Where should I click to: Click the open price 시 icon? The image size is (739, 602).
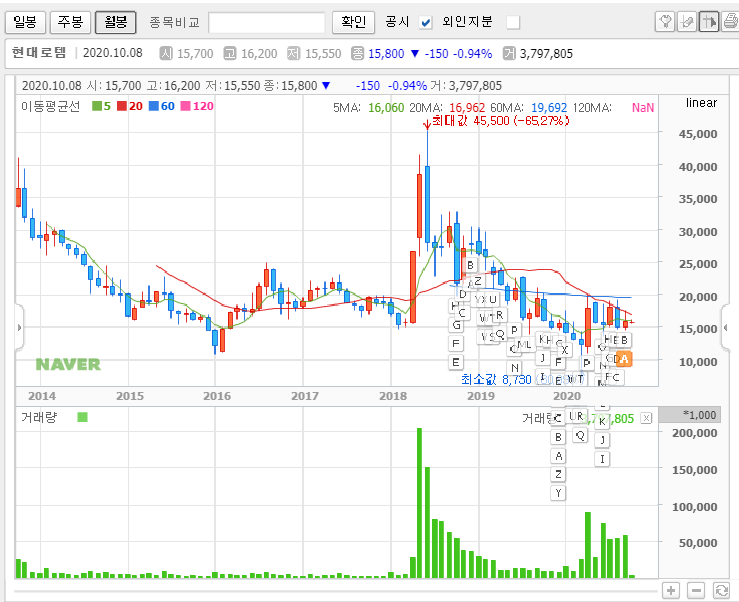coord(166,53)
